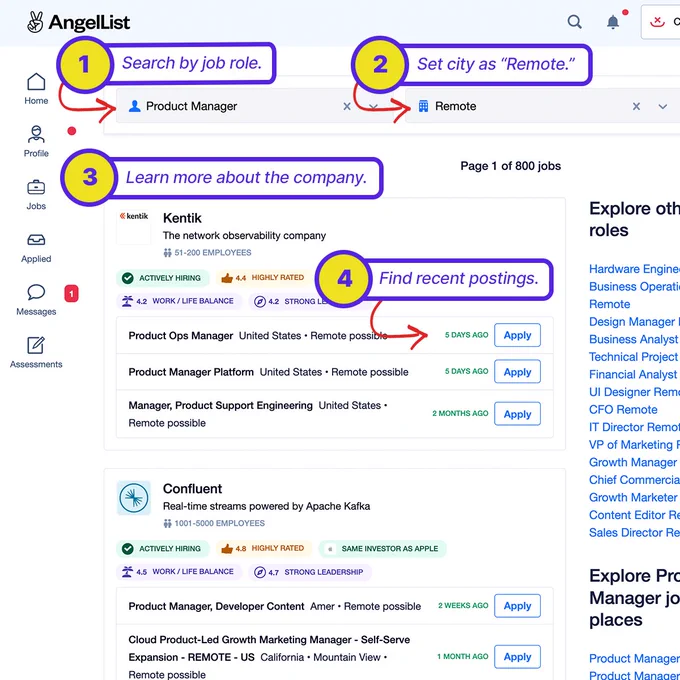Click Kentik Actively Hiring badge

point(163,278)
